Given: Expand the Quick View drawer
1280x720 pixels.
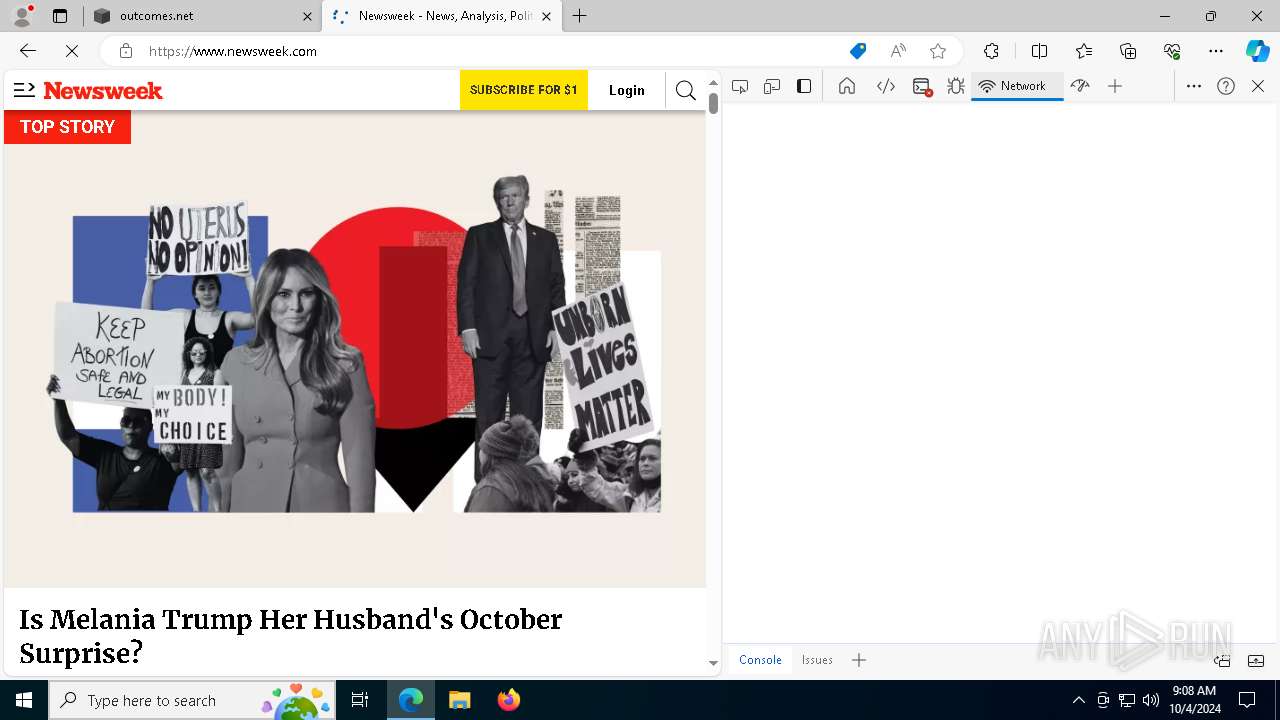Looking at the screenshot, I should 1256,660.
